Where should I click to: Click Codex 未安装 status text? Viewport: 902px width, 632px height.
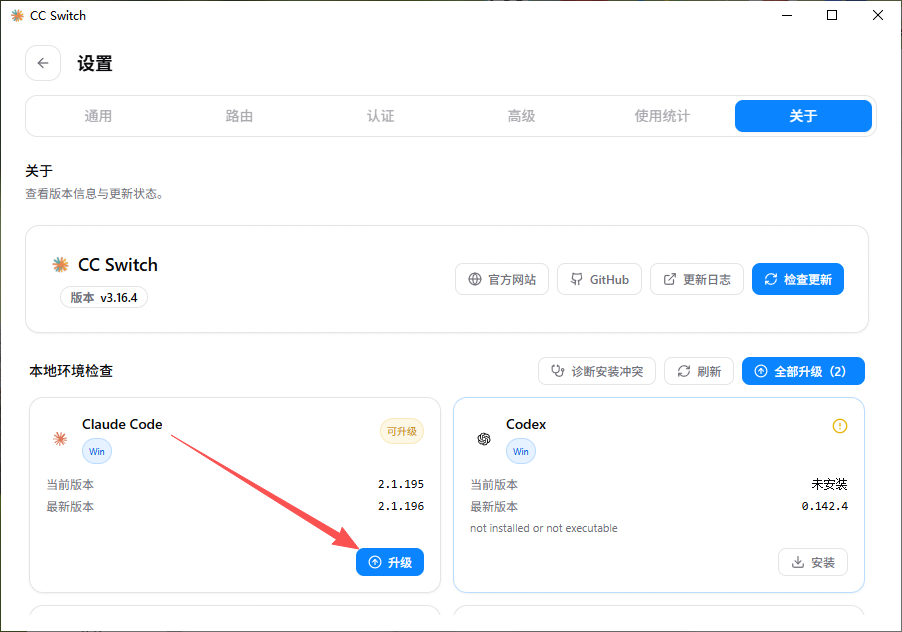830,484
